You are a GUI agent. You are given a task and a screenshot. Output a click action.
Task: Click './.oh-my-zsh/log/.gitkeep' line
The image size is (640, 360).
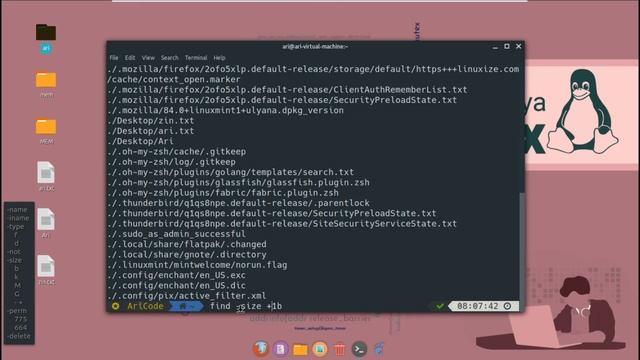click(171, 162)
